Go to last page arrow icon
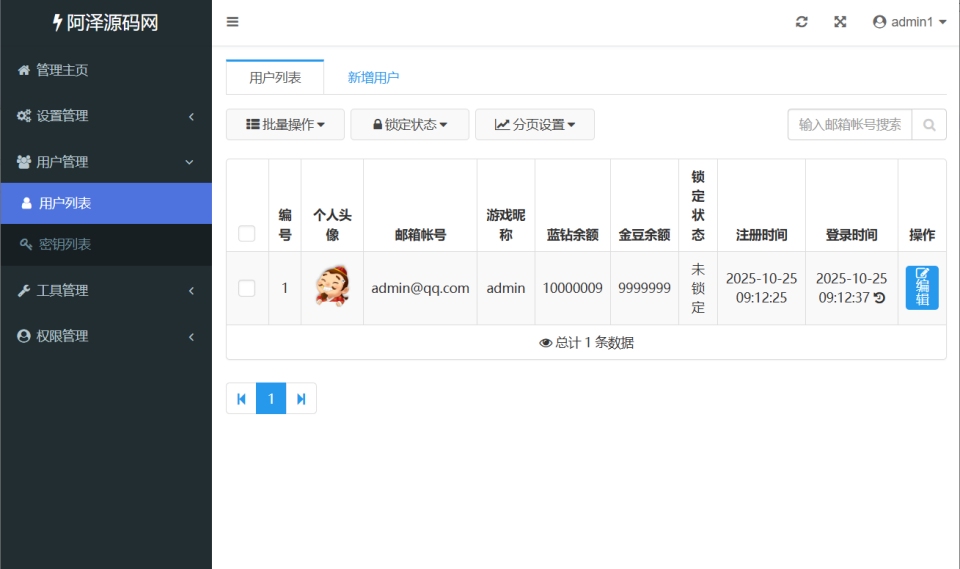960x569 pixels. 301,399
